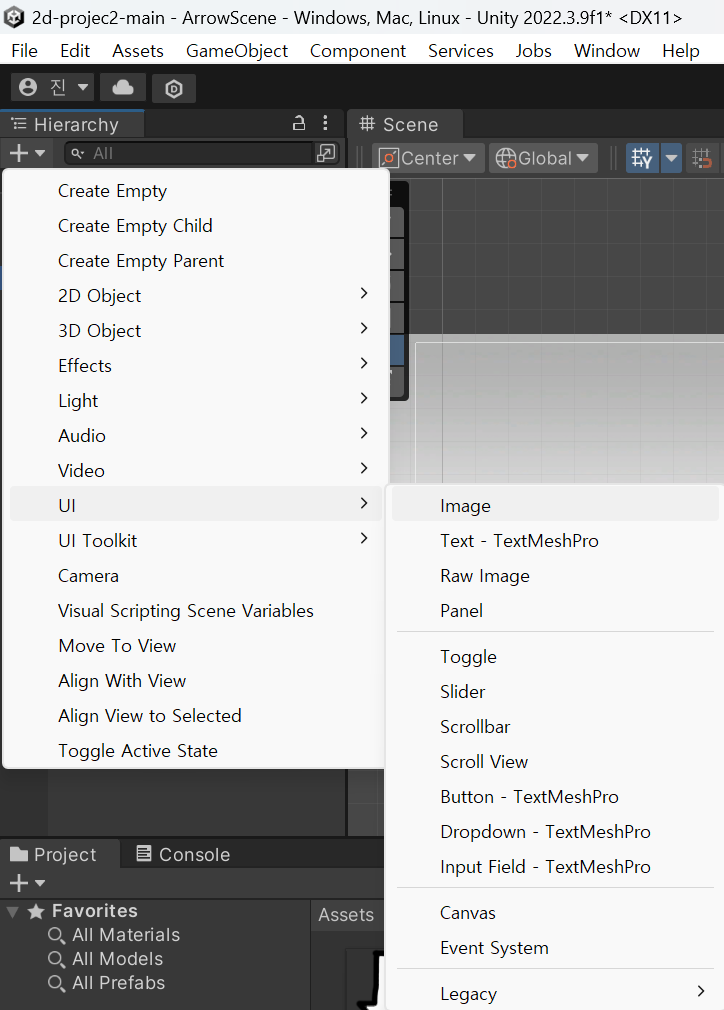Screen dimensions: 724x1010
Task: Switch to the Hierarchy tab
Action: coord(72,124)
